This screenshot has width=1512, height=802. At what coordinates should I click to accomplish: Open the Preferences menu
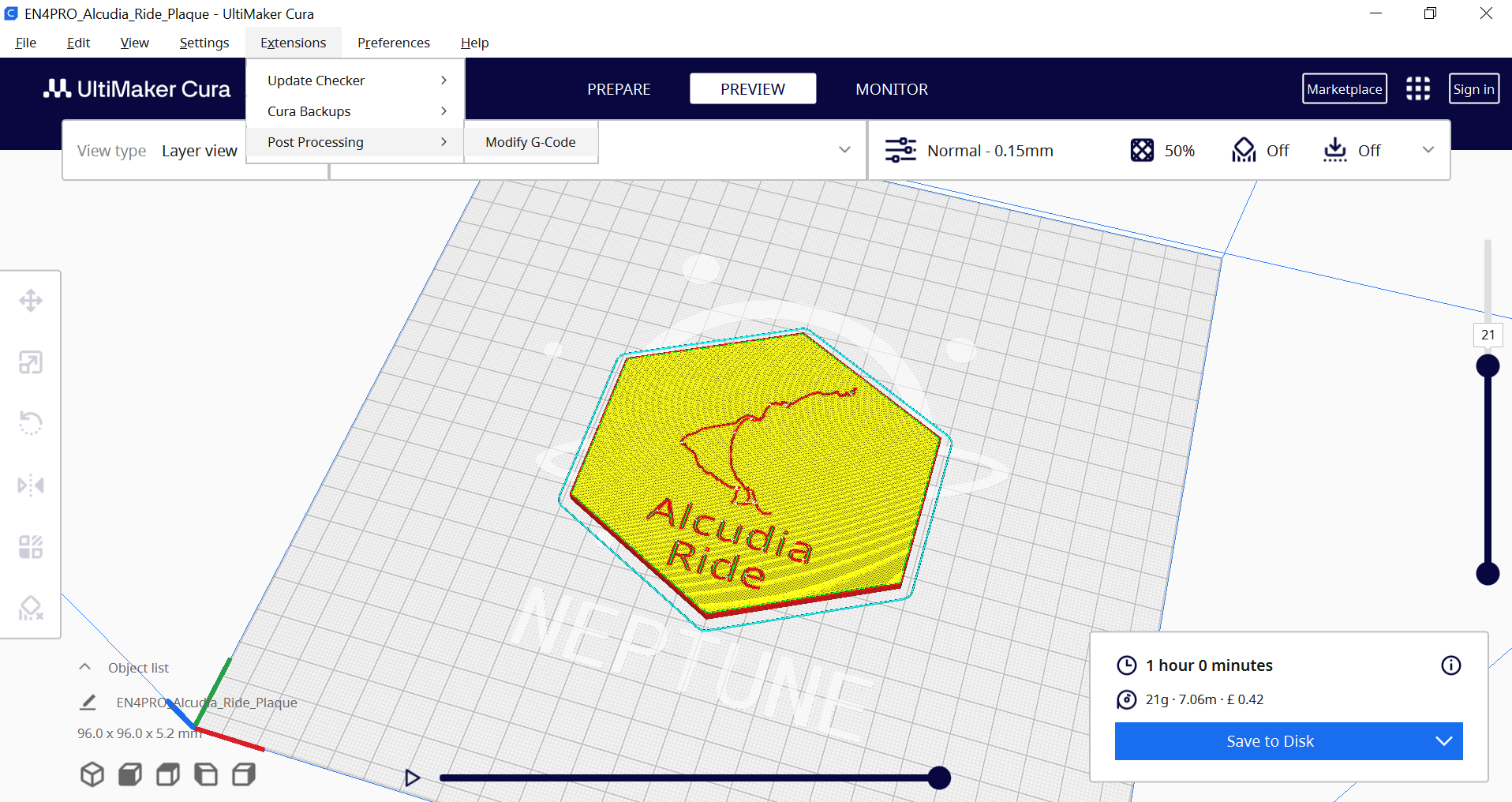point(394,43)
